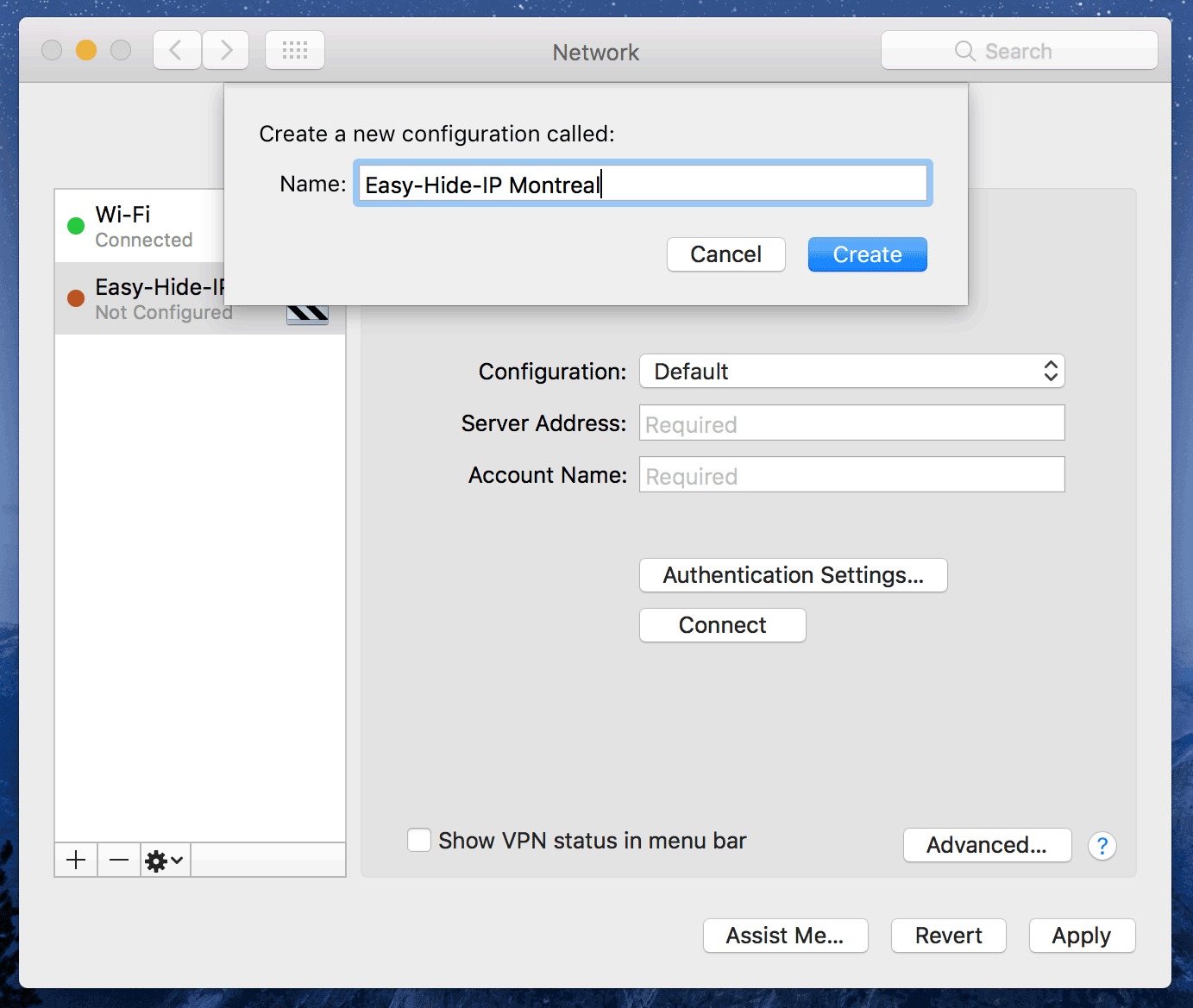Open the Advanced settings
Image resolution: width=1193 pixels, height=1008 pixels.
point(988,845)
